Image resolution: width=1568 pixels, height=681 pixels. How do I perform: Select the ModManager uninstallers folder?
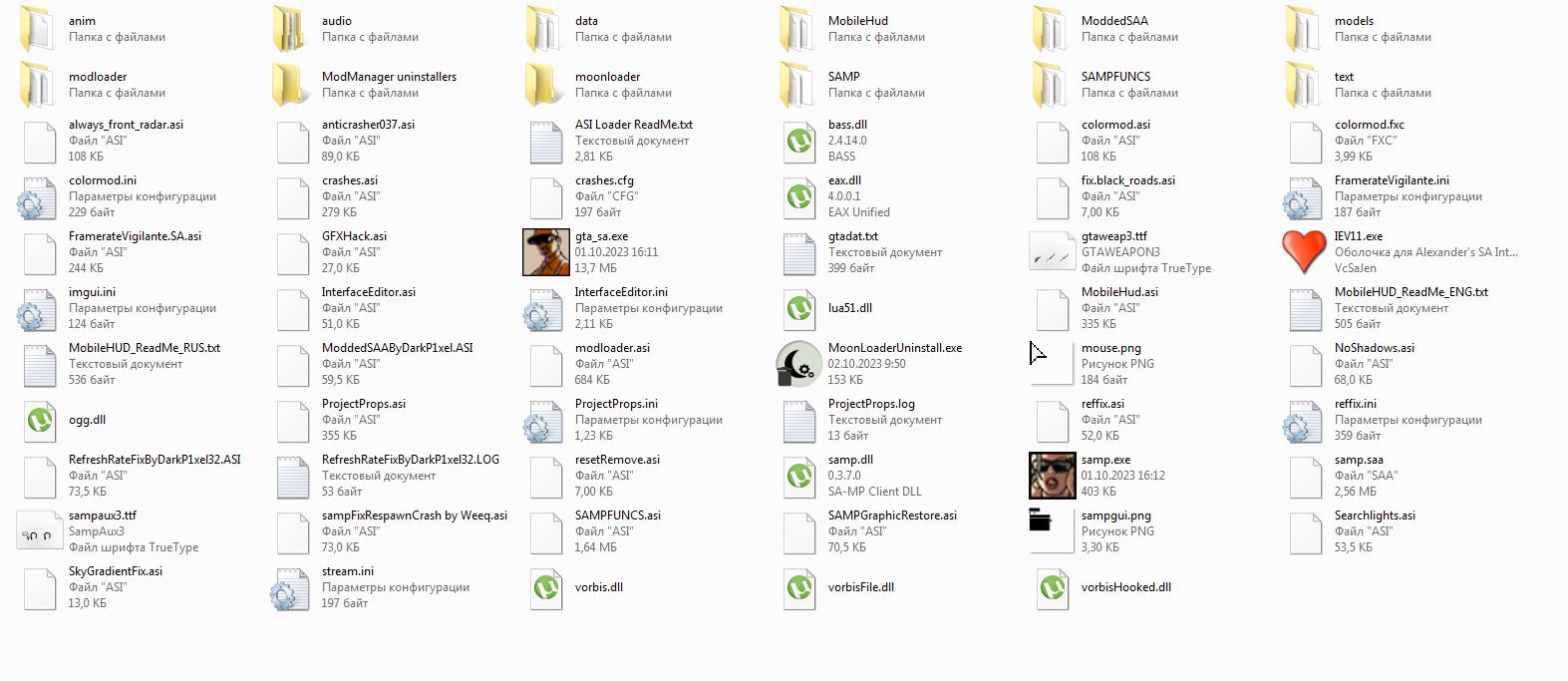(292, 85)
